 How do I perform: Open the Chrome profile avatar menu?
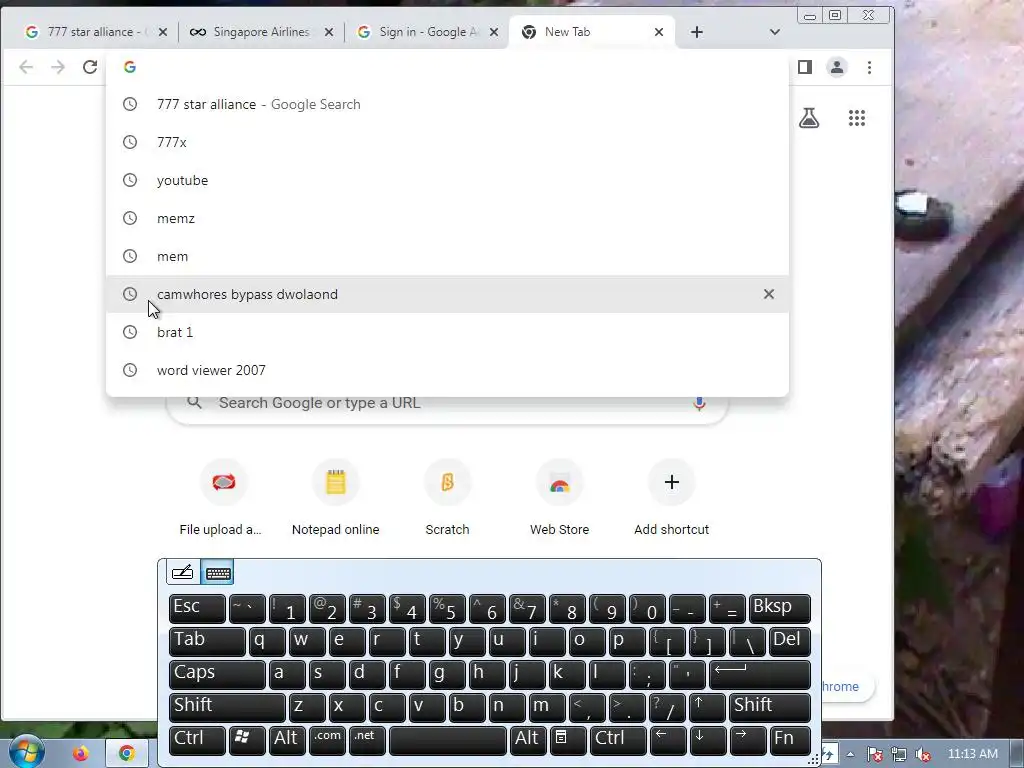tap(837, 67)
